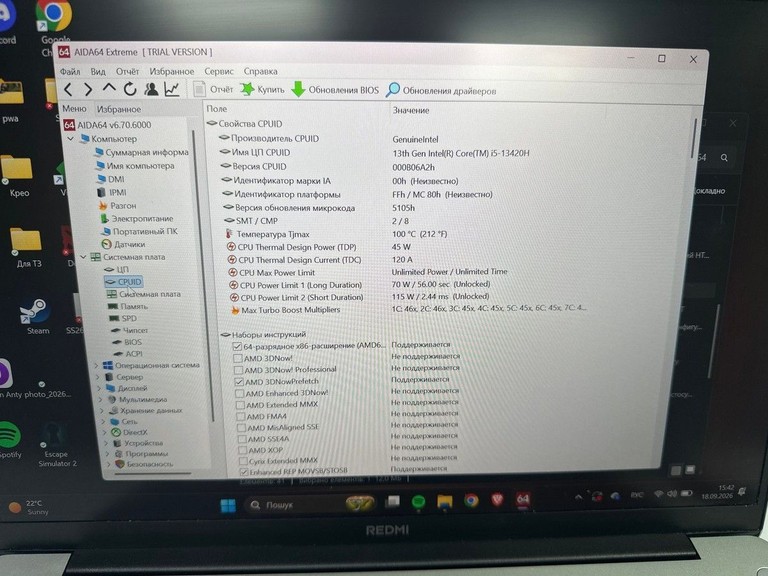Click the taskbar search box Пошук
This screenshot has height=576, width=768.
click(x=312, y=504)
